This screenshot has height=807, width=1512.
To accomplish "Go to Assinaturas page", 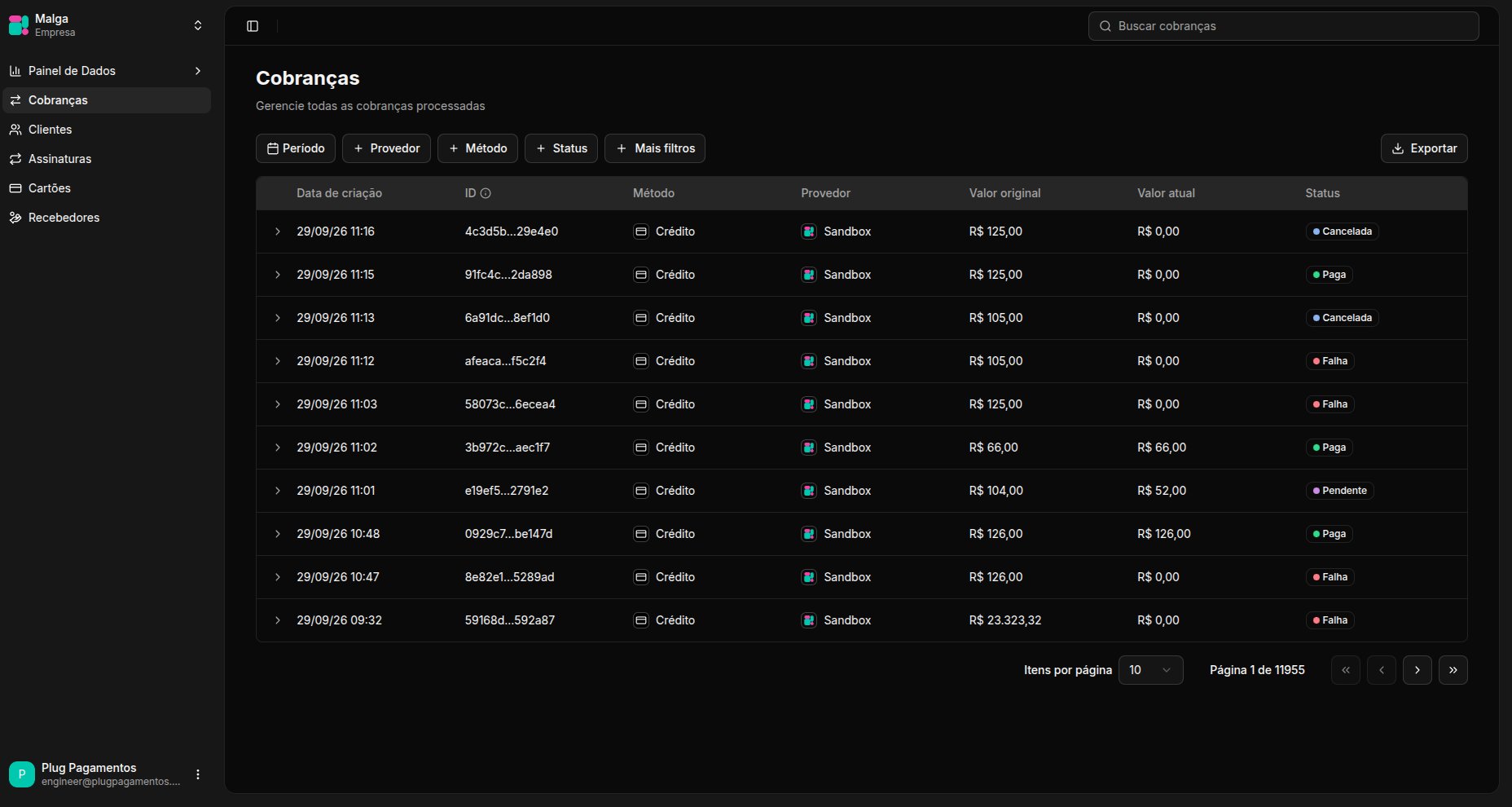I will (x=106, y=159).
